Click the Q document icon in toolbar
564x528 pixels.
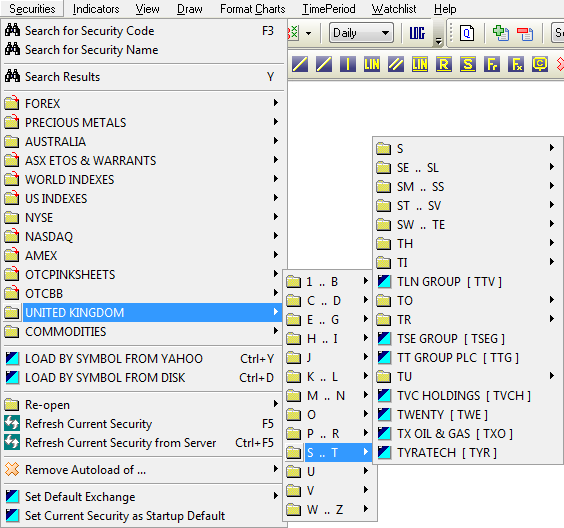(467, 33)
